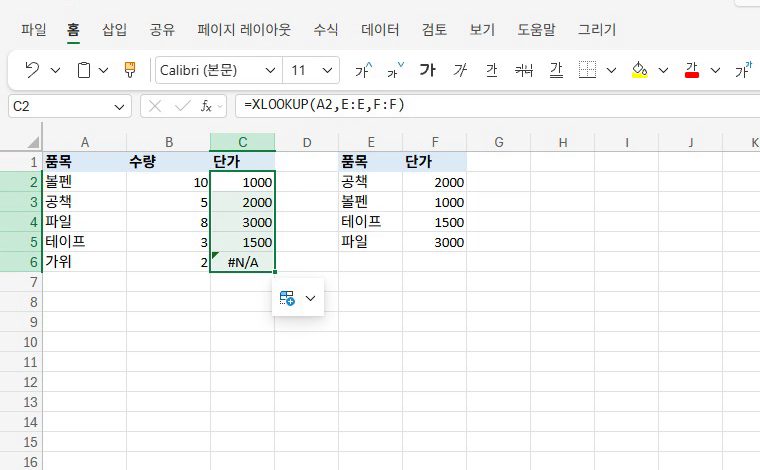Toggle Underline formatting
This screenshot has height=470, width=760.
[x=491, y=70]
